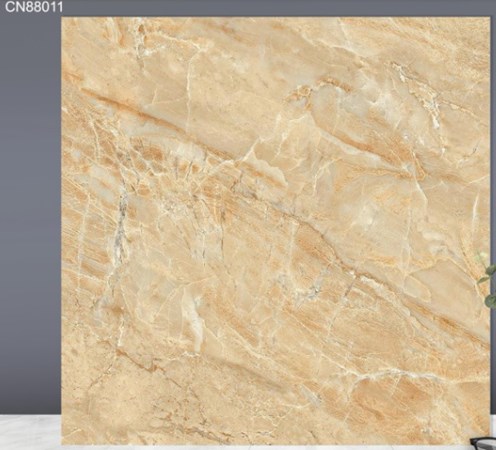Click the CN88011 product code label

[34, 7]
